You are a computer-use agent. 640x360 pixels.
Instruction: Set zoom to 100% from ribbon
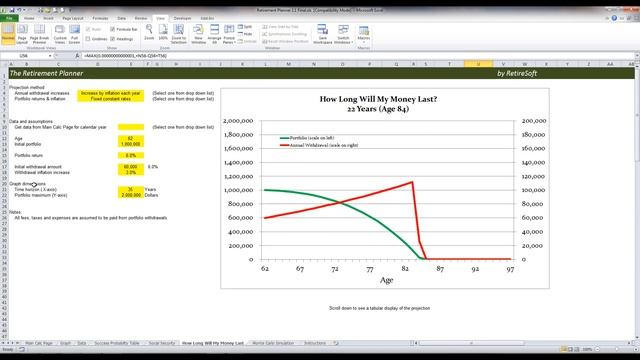[163, 33]
